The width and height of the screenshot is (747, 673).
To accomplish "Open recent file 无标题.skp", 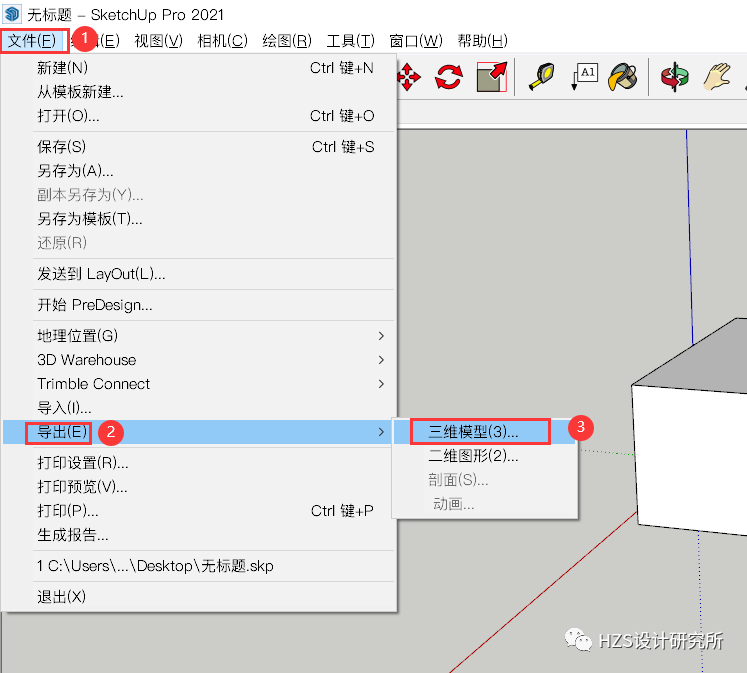I will 199,566.
